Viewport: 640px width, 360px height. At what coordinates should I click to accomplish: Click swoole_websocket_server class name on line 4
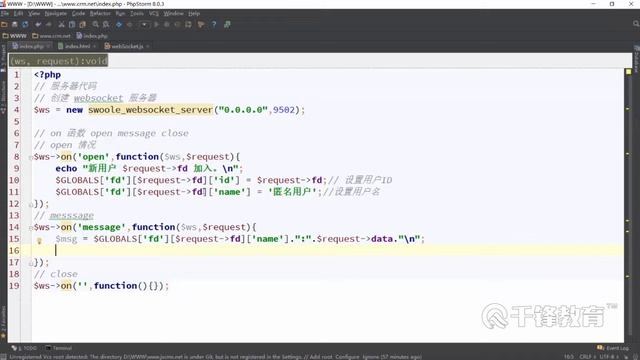[x=151, y=110]
